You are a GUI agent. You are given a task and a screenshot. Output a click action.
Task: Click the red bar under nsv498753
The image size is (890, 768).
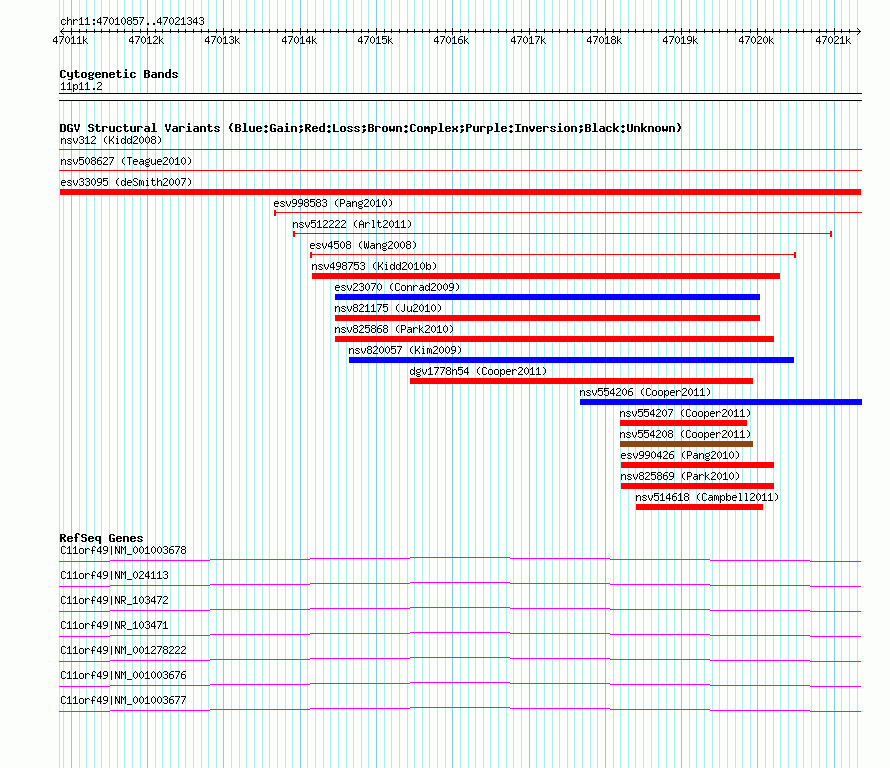click(545, 276)
